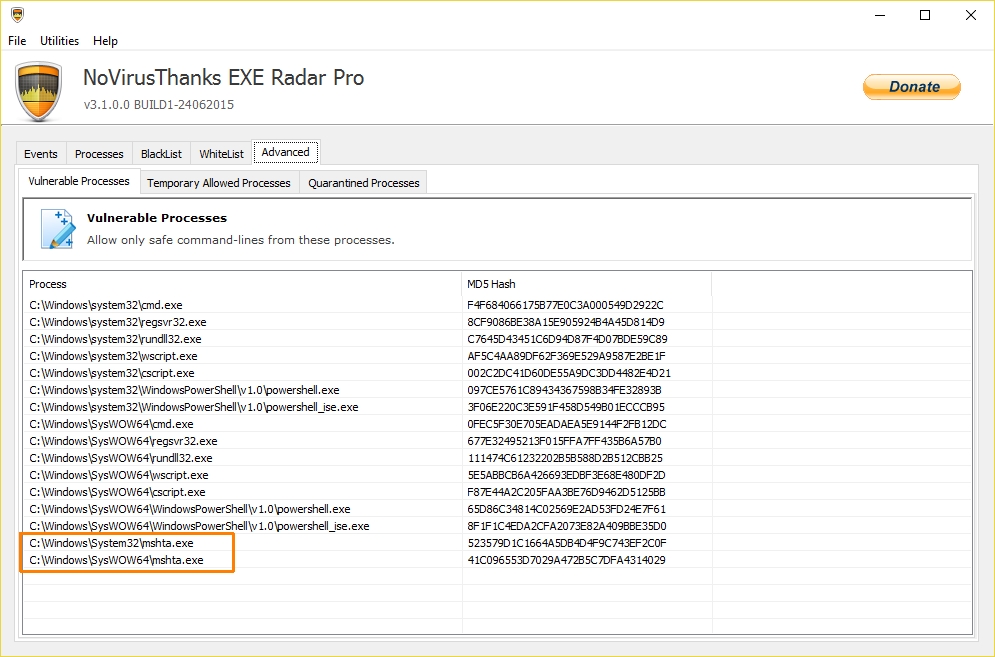Click hash 523579D1C1664A5DB4D4F9C743EF2C0F
This screenshot has width=995, height=657.
(567, 543)
